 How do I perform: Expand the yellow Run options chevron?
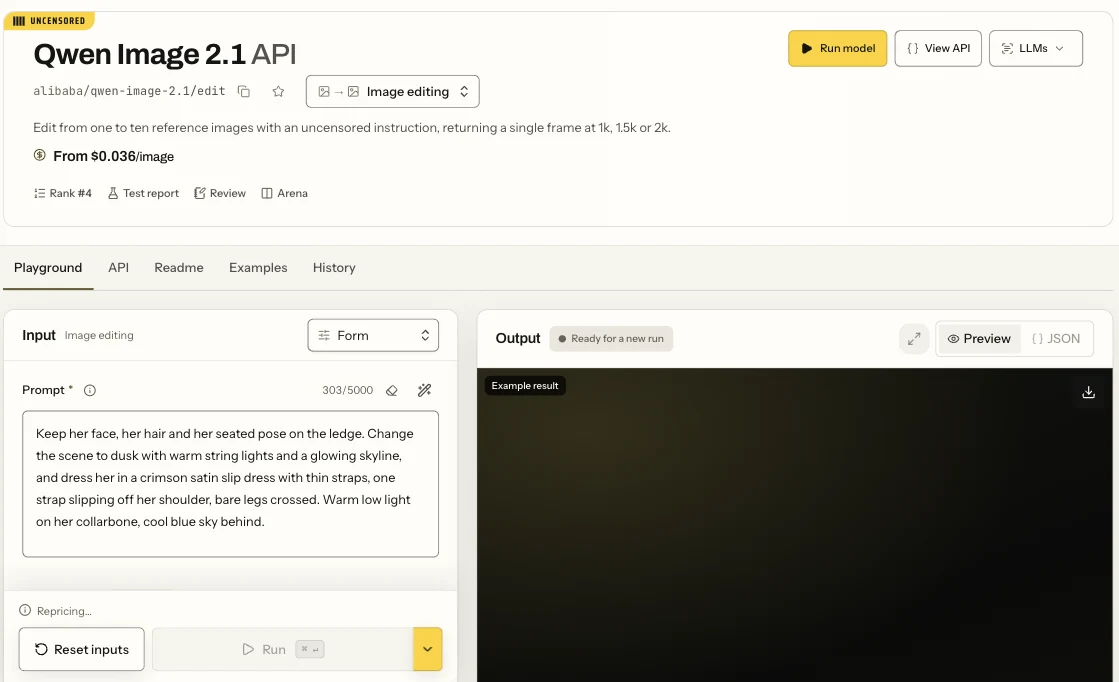pyautogui.click(x=427, y=649)
